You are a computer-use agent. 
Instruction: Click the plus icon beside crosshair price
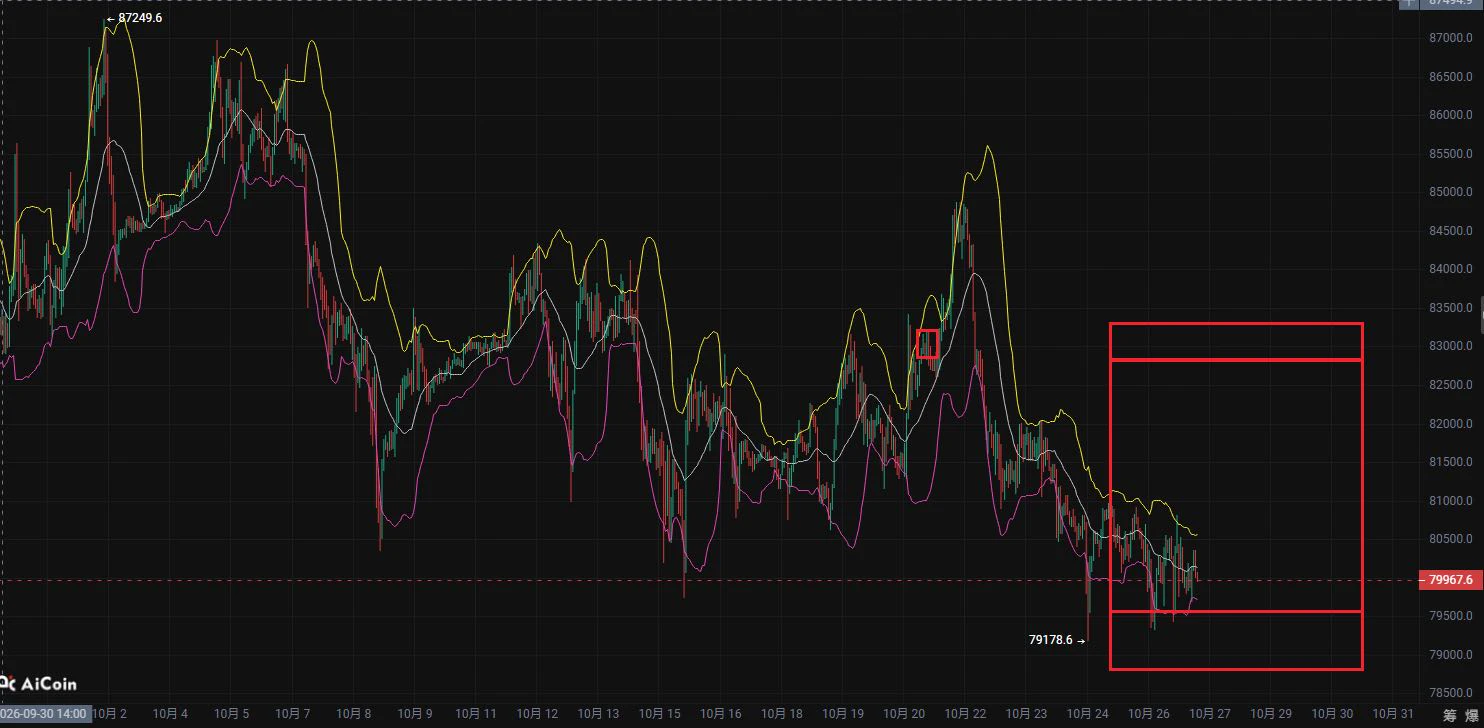[1409, 3]
